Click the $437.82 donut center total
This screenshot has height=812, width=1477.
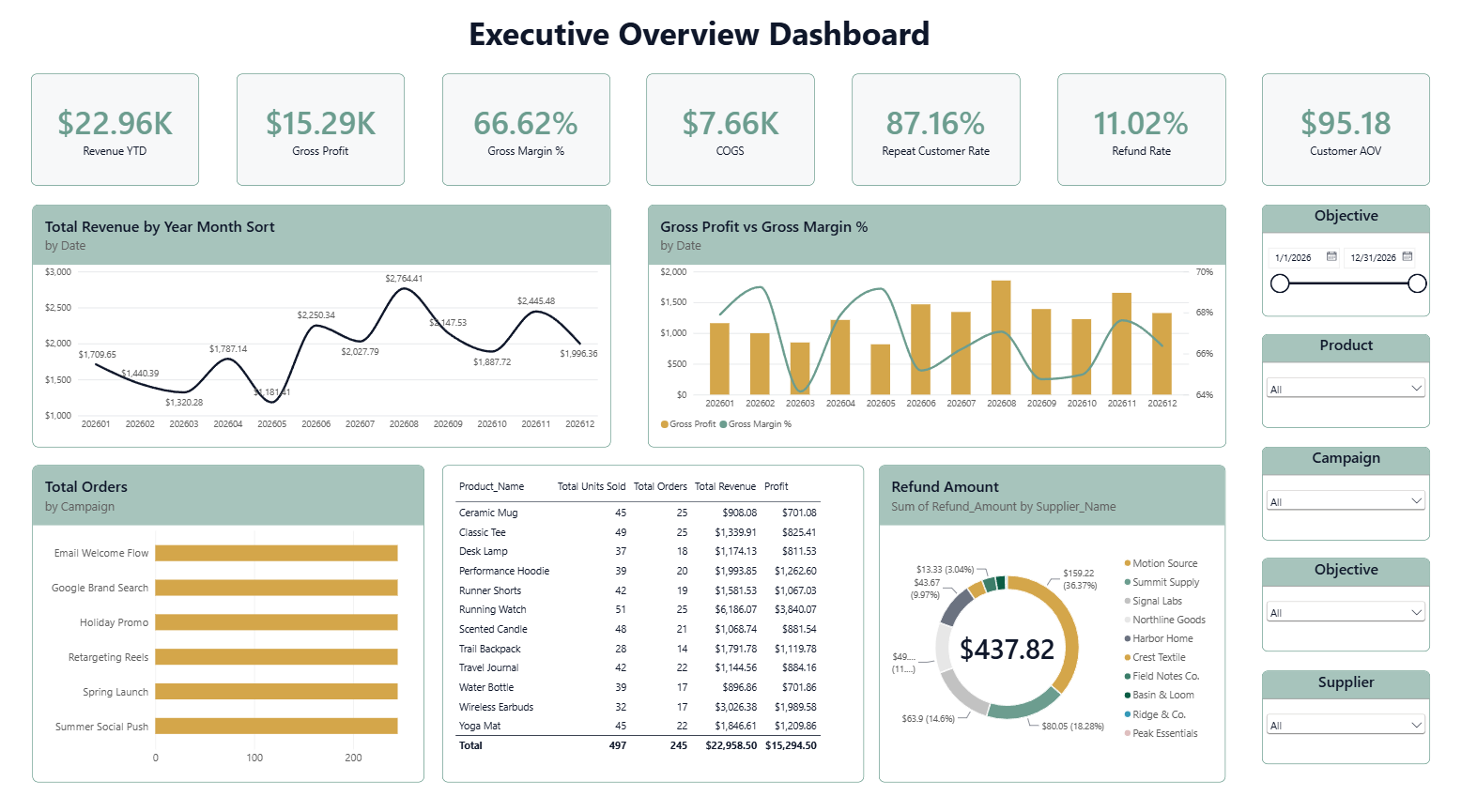coord(1007,649)
